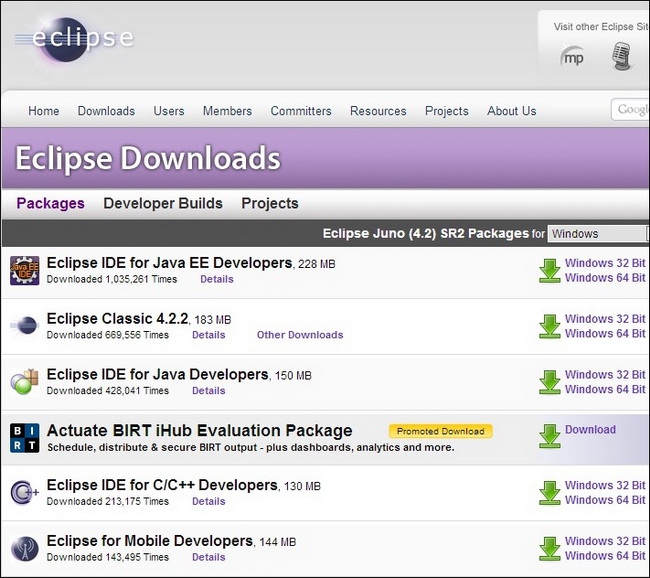Screen dimensions: 650x578
Task: Click the Java EE IDE package icon
Action: 24,270
